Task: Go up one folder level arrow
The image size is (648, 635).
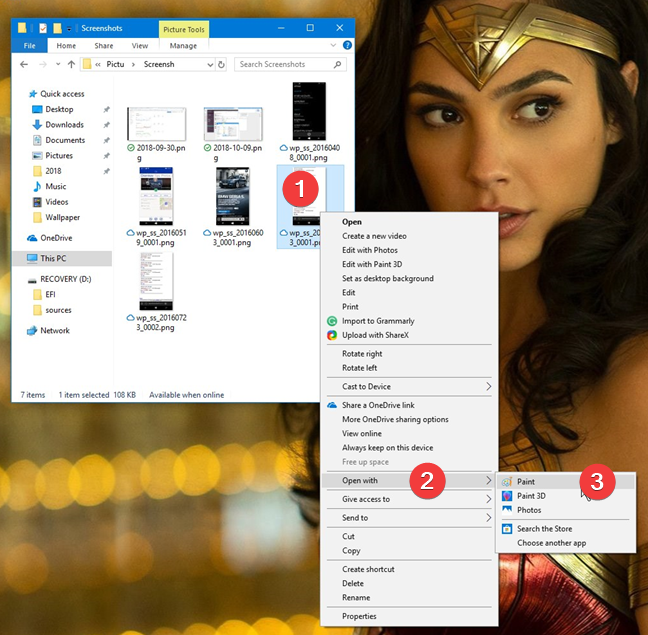Action: 71,64
